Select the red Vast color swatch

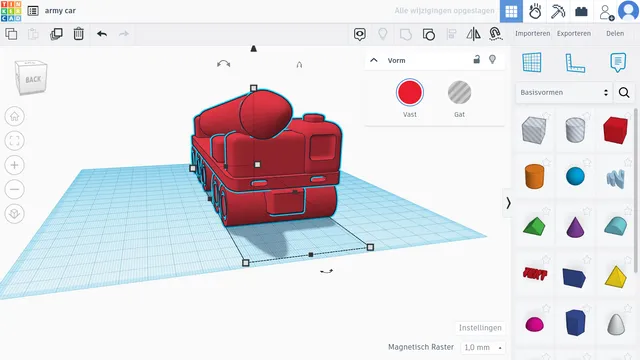(x=410, y=92)
